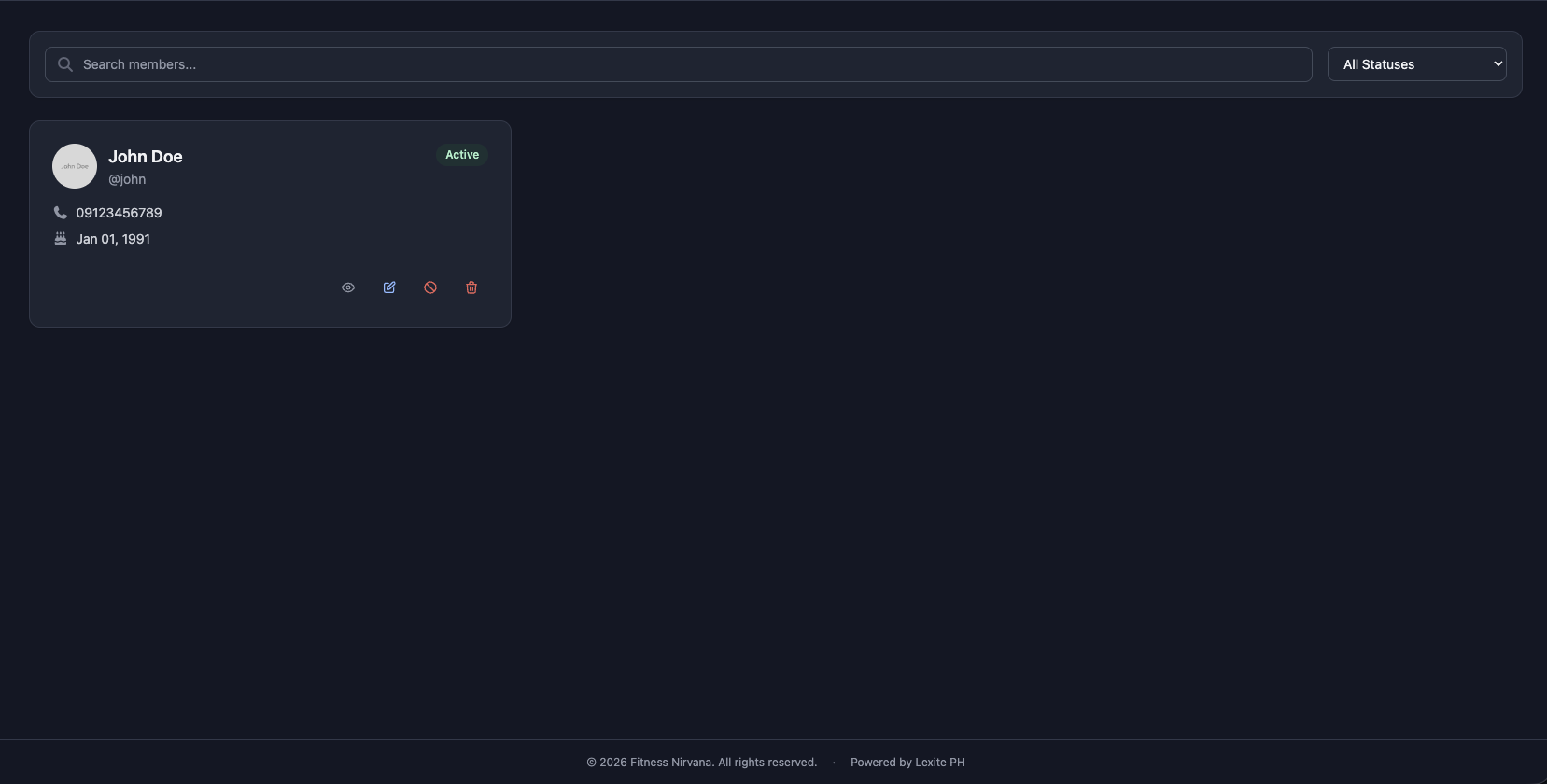The height and width of the screenshot is (784, 1547).
Task: Open John Doe's avatar picture
Action: tap(75, 166)
